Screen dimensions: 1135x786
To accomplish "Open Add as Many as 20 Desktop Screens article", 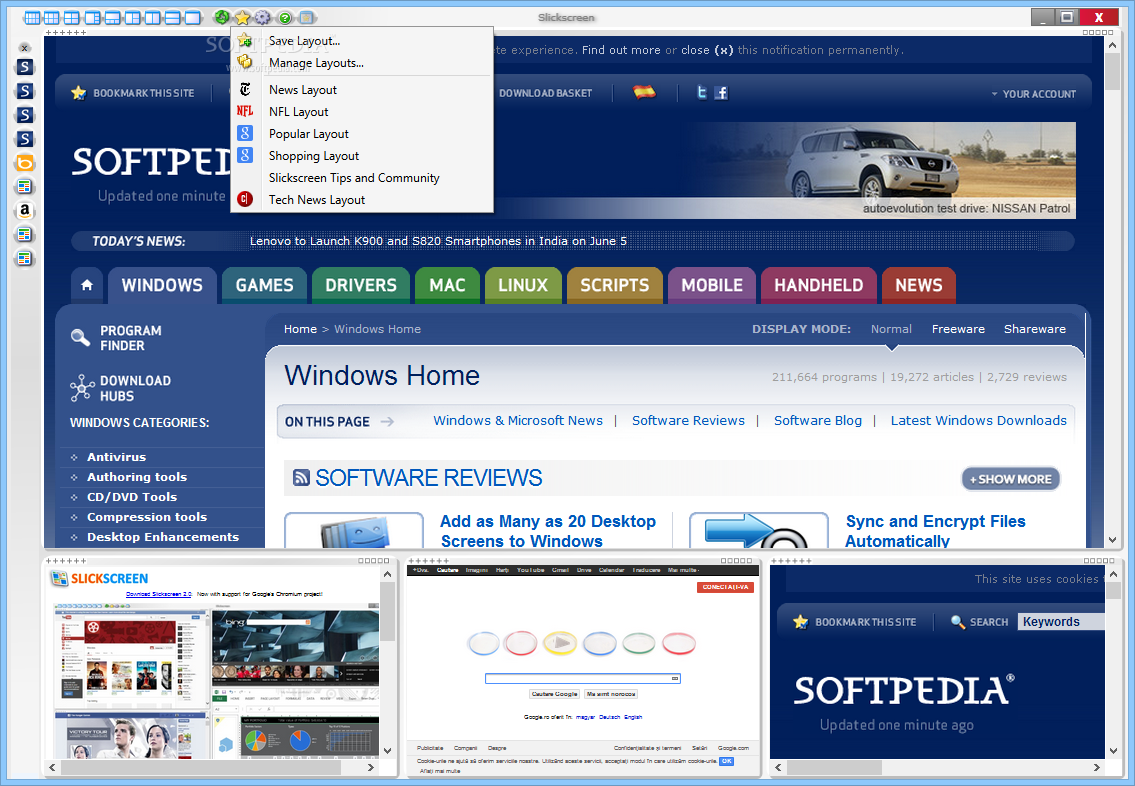I will coord(548,531).
